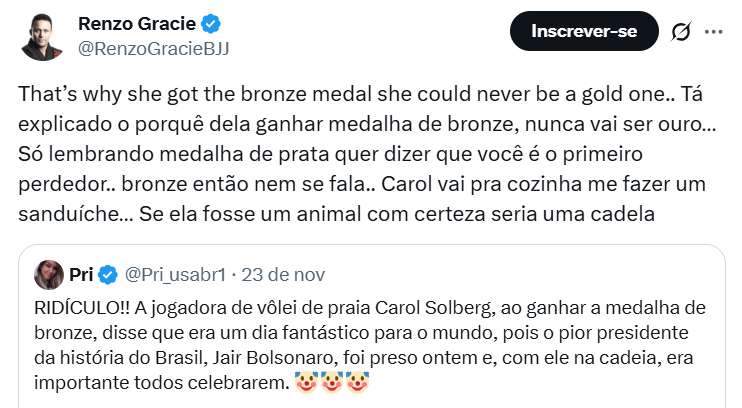Open the three-dot more options menu
The height and width of the screenshot is (408, 742).
point(713,32)
